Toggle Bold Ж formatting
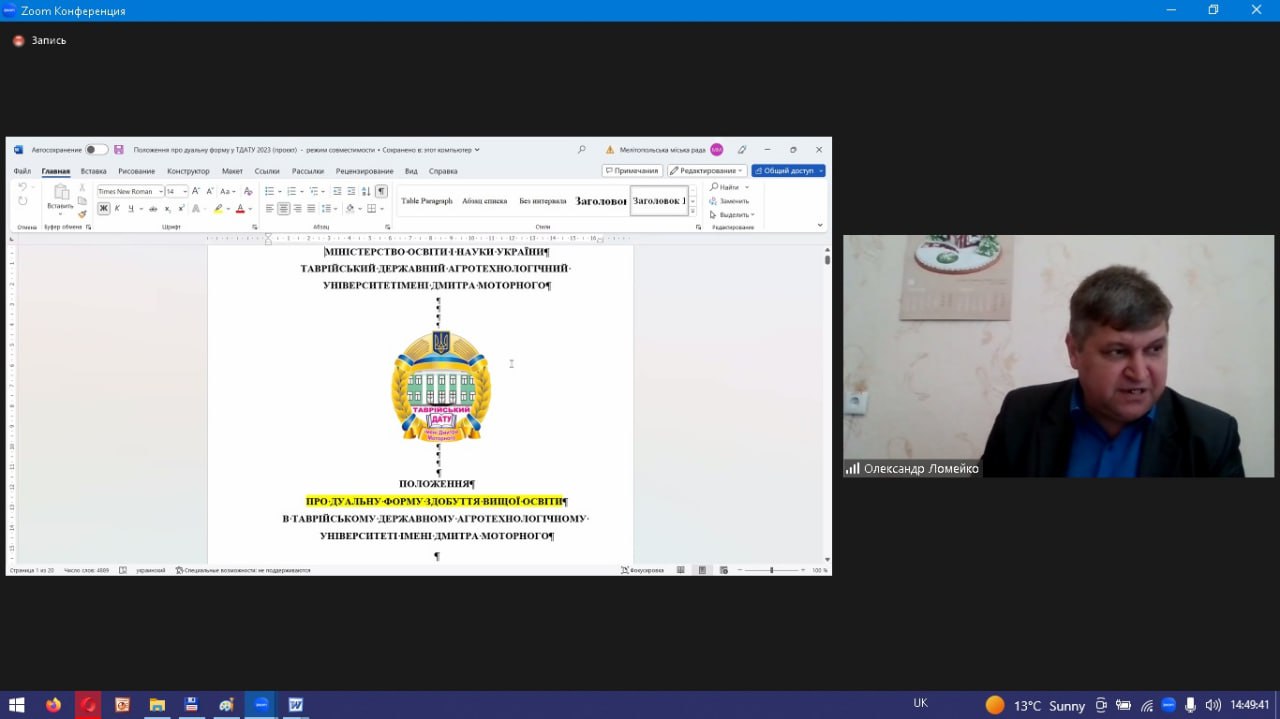The image size is (1280, 719). coord(103,209)
